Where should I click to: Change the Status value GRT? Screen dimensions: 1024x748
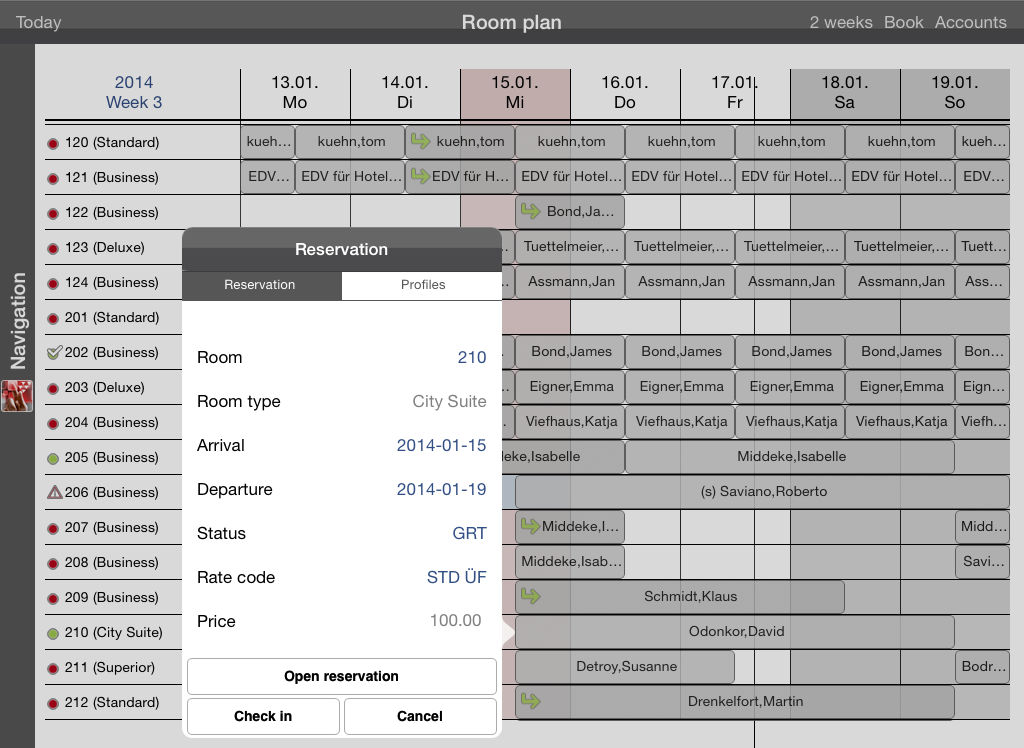point(470,534)
